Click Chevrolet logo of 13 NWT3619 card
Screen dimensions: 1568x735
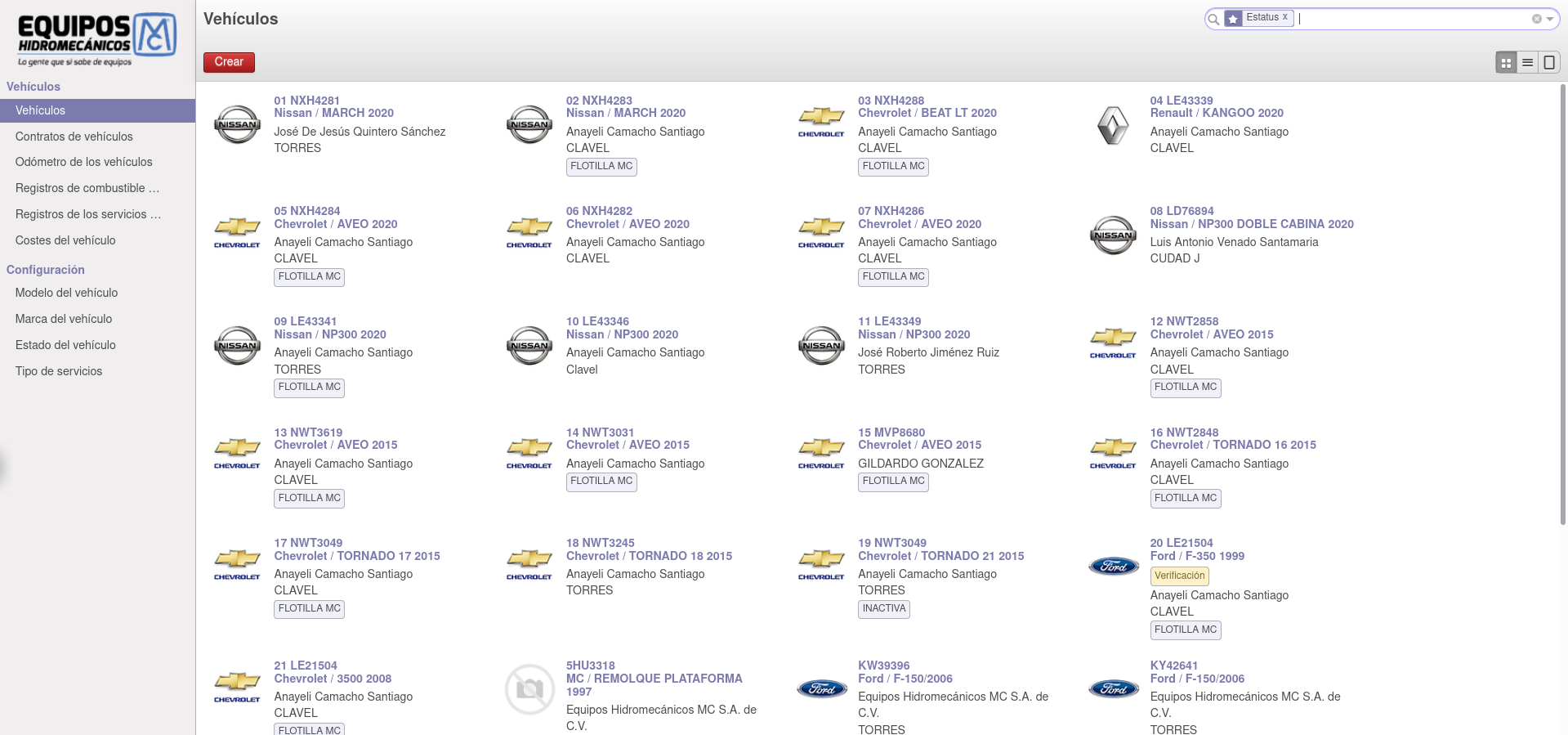[x=237, y=454]
